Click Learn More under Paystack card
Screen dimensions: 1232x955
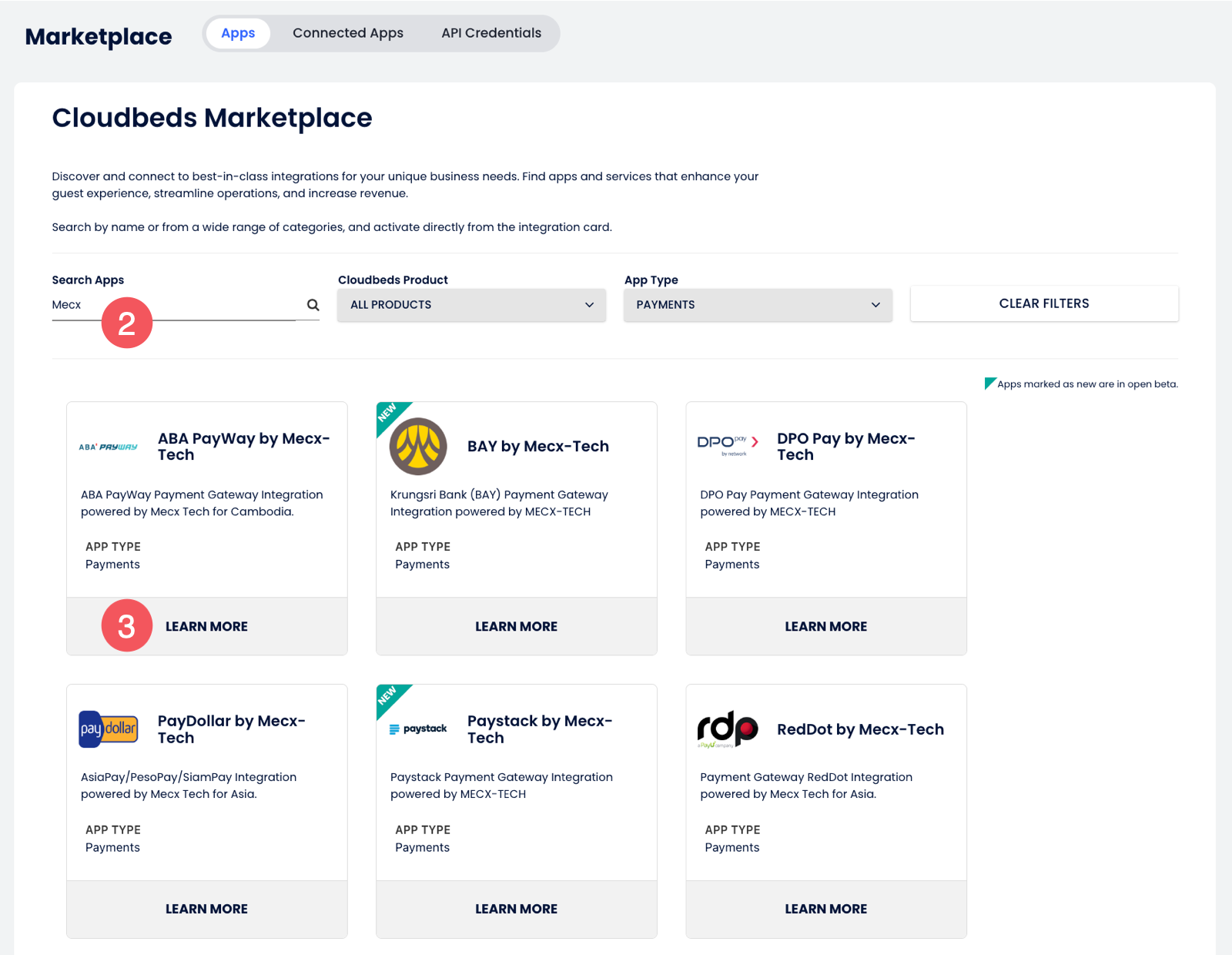[x=516, y=910]
